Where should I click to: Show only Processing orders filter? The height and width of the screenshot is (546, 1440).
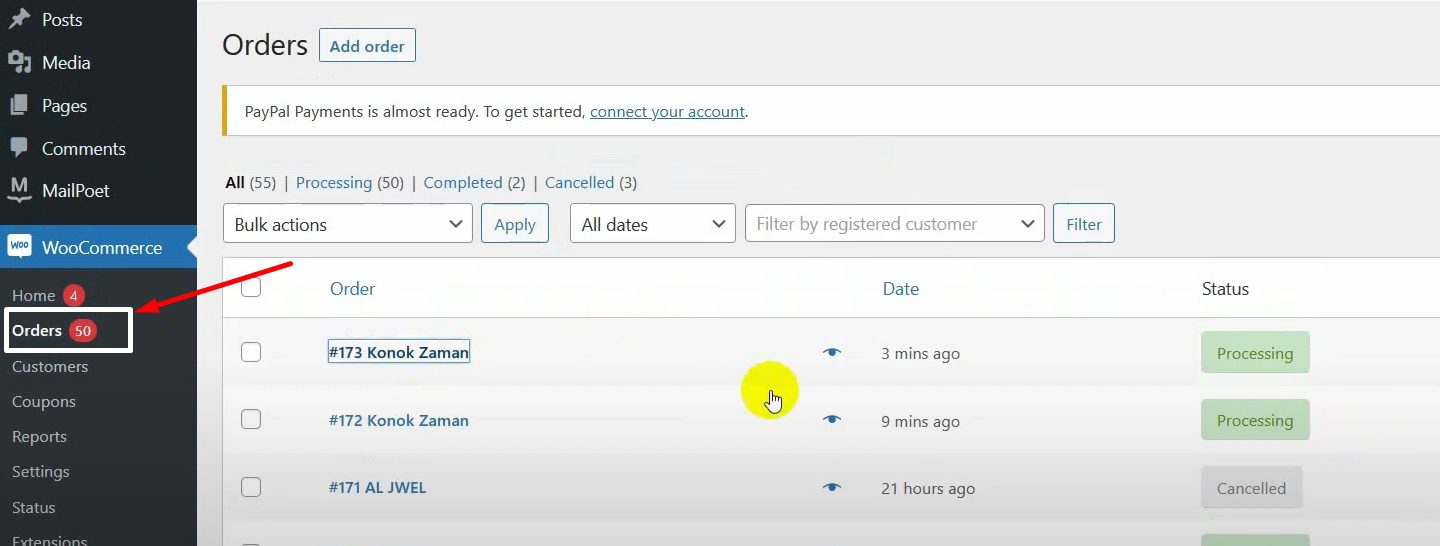coord(334,183)
